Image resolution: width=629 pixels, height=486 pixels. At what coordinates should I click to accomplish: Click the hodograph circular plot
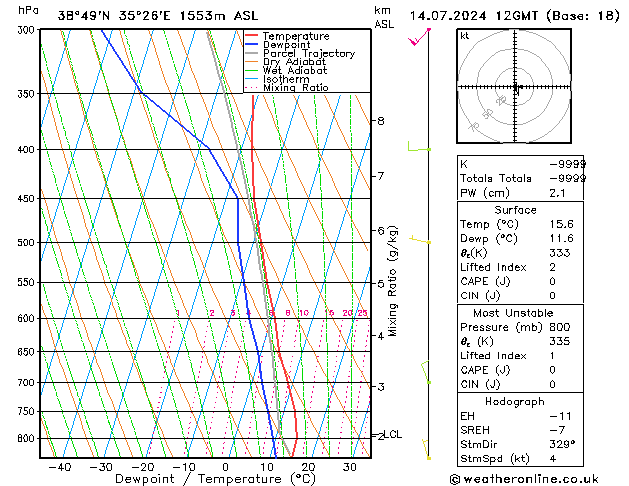click(514, 86)
